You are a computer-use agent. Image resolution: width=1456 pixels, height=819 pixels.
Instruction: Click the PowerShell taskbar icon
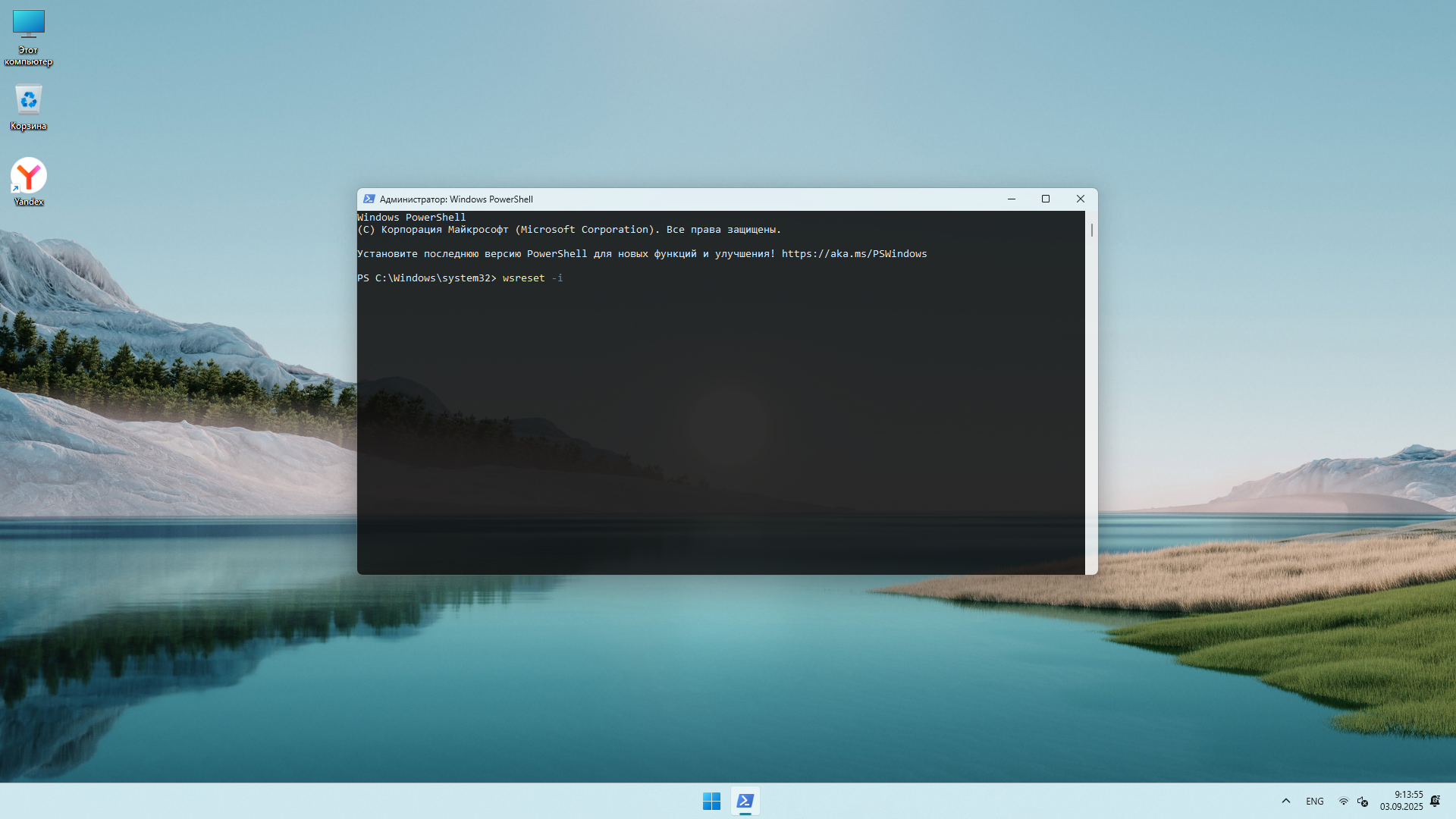click(745, 801)
